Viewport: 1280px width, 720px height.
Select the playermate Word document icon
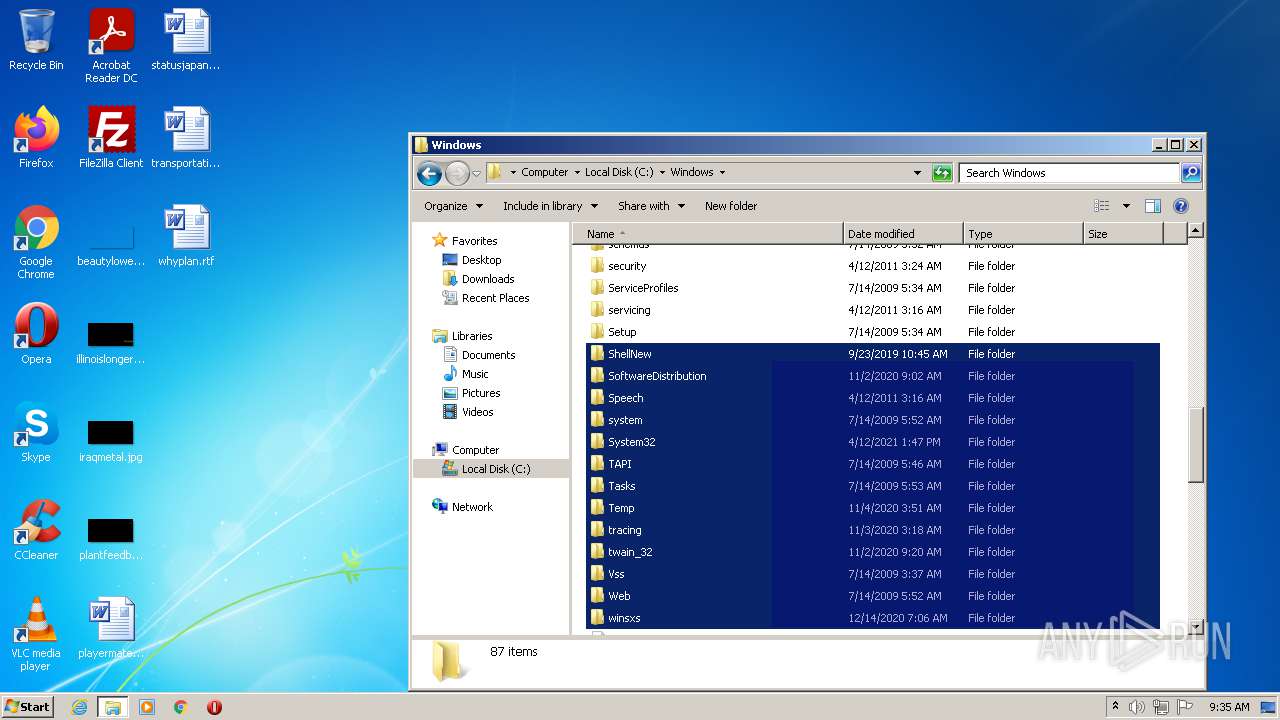(x=111, y=628)
